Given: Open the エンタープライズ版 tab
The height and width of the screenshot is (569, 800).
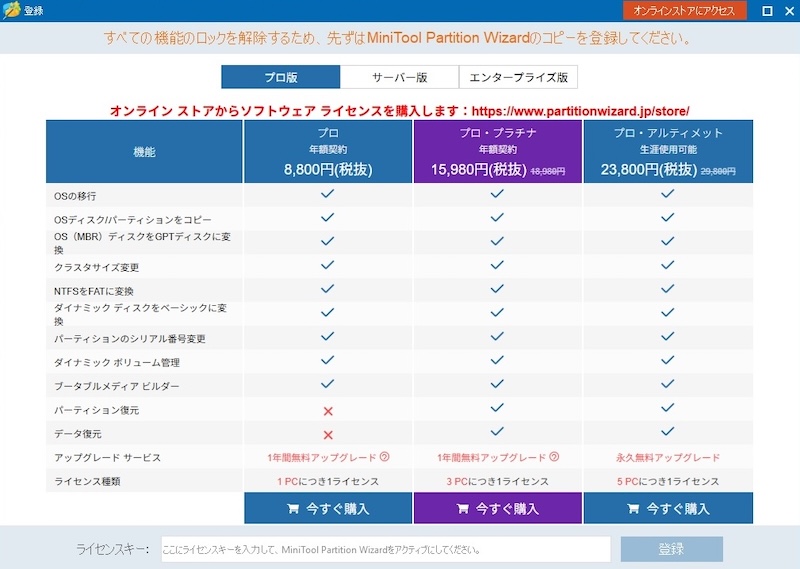Looking at the screenshot, I should 518,78.
